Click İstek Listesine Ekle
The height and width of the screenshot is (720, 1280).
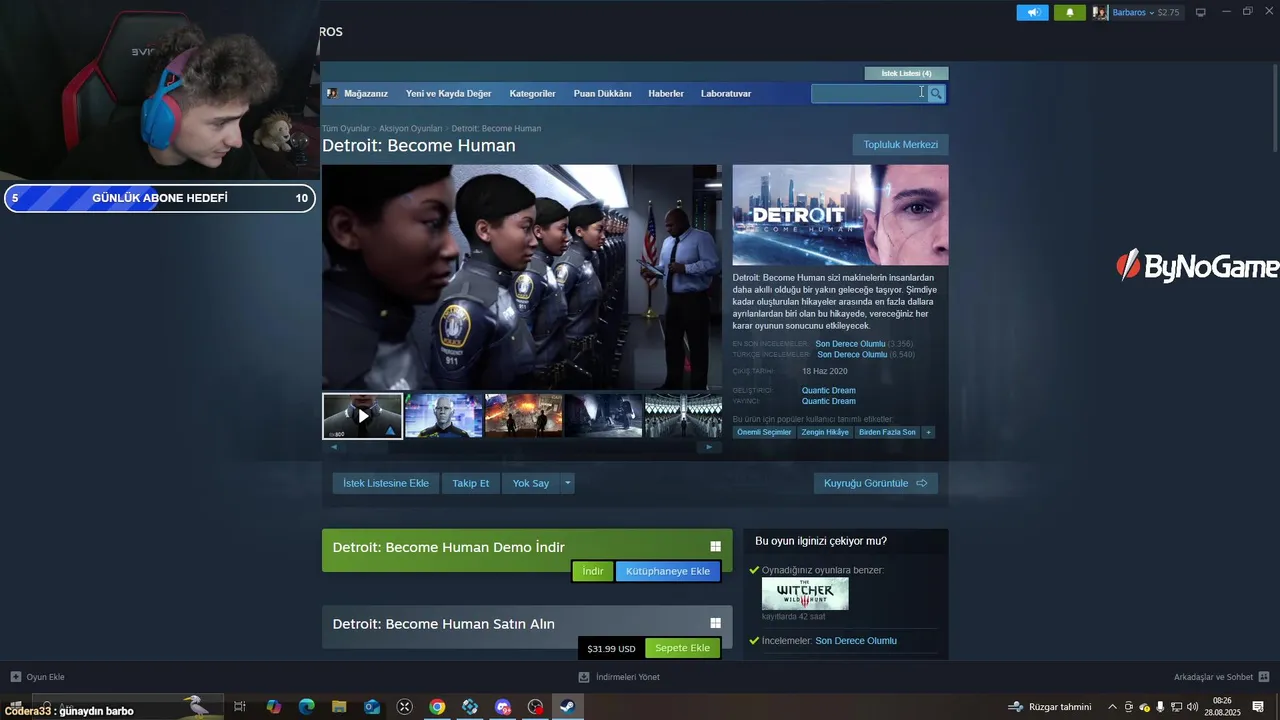385,483
